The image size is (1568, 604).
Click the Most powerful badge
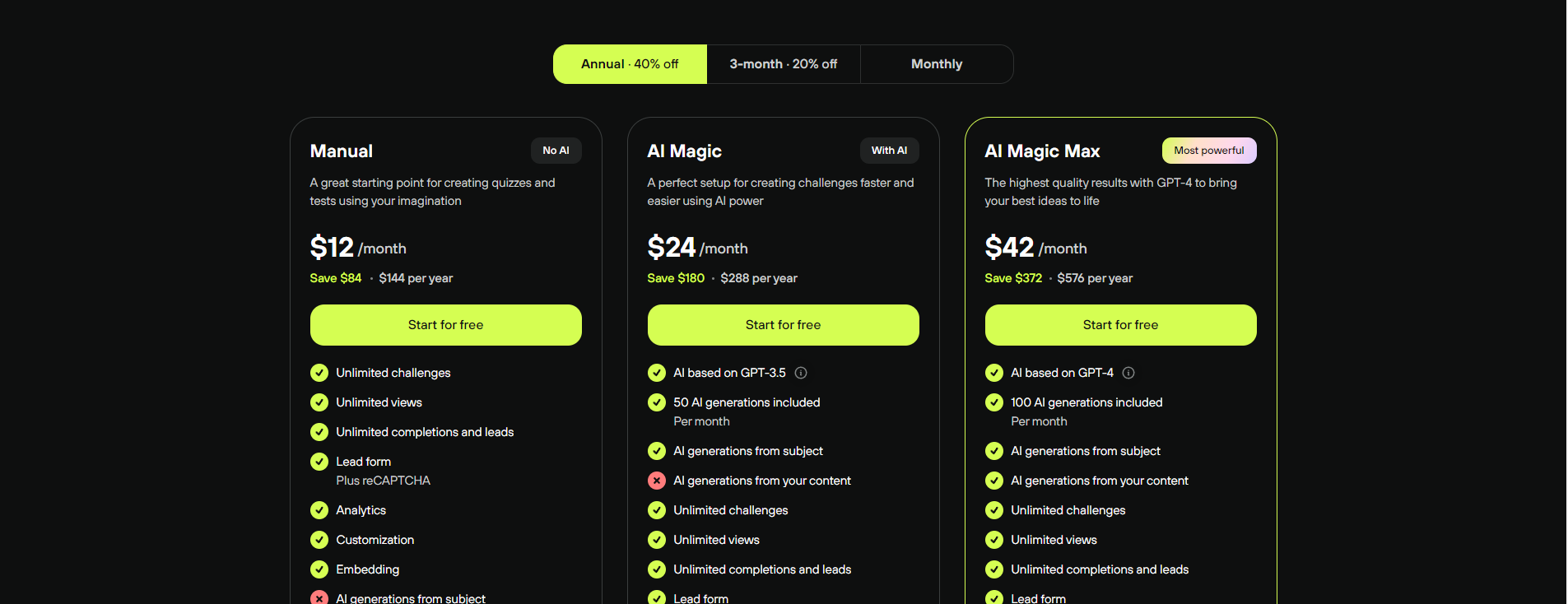1209,151
